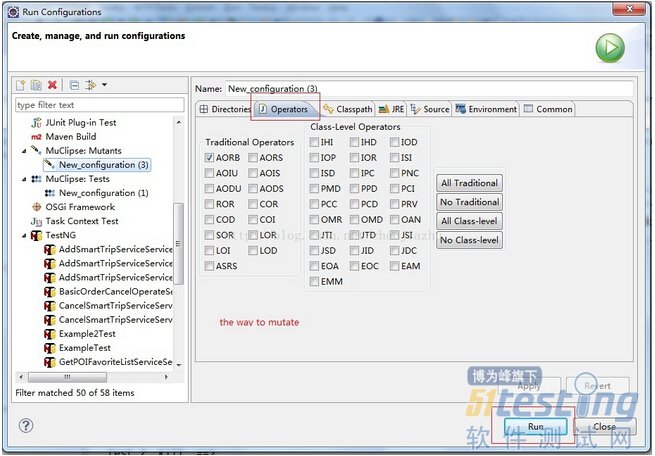The height and width of the screenshot is (456, 655).
Task: Click the Run button
Action: pyautogui.click(x=536, y=427)
